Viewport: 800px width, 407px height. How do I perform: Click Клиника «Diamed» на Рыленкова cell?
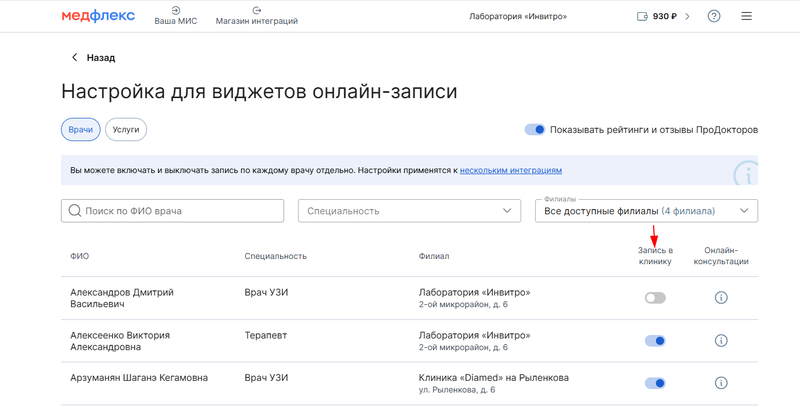click(x=493, y=378)
